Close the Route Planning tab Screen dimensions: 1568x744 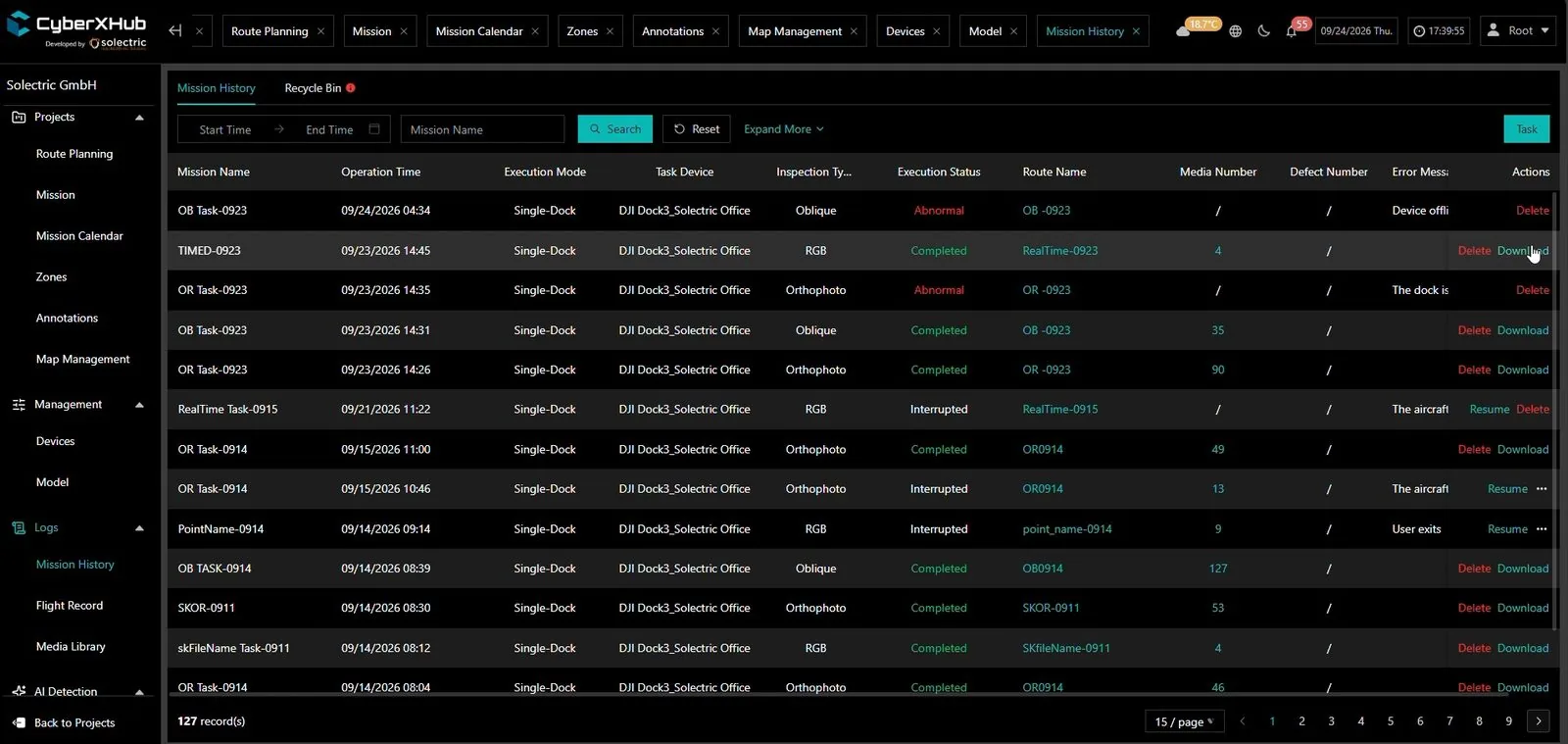pos(320,31)
